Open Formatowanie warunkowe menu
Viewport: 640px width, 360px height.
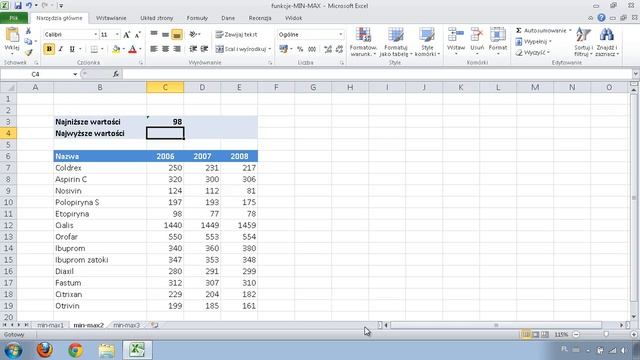[363, 42]
